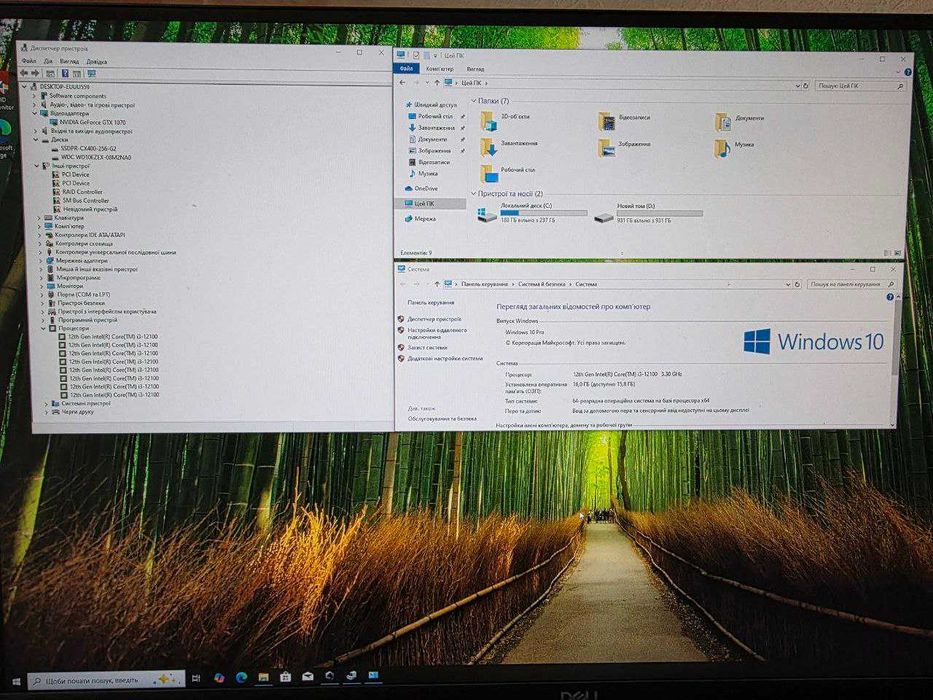
Task: Click Захист системи link
Action: pos(427,348)
